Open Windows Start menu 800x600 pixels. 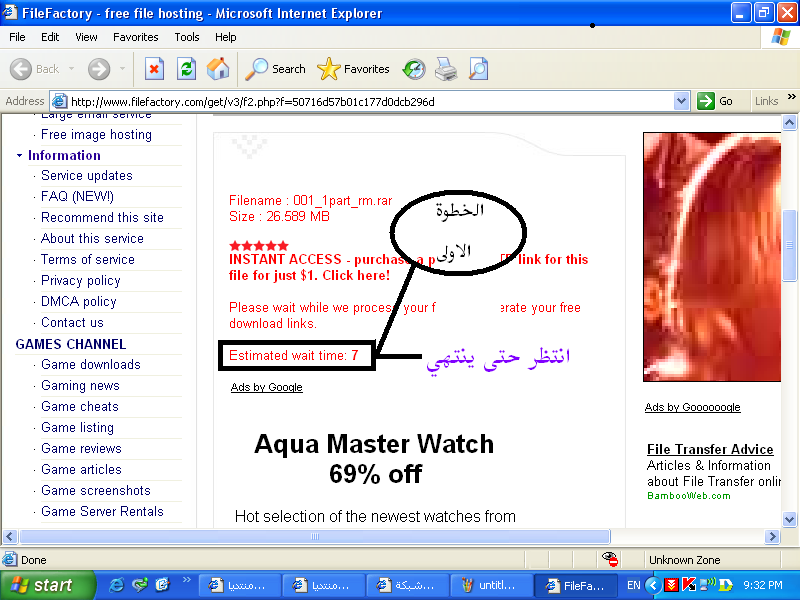(x=48, y=585)
